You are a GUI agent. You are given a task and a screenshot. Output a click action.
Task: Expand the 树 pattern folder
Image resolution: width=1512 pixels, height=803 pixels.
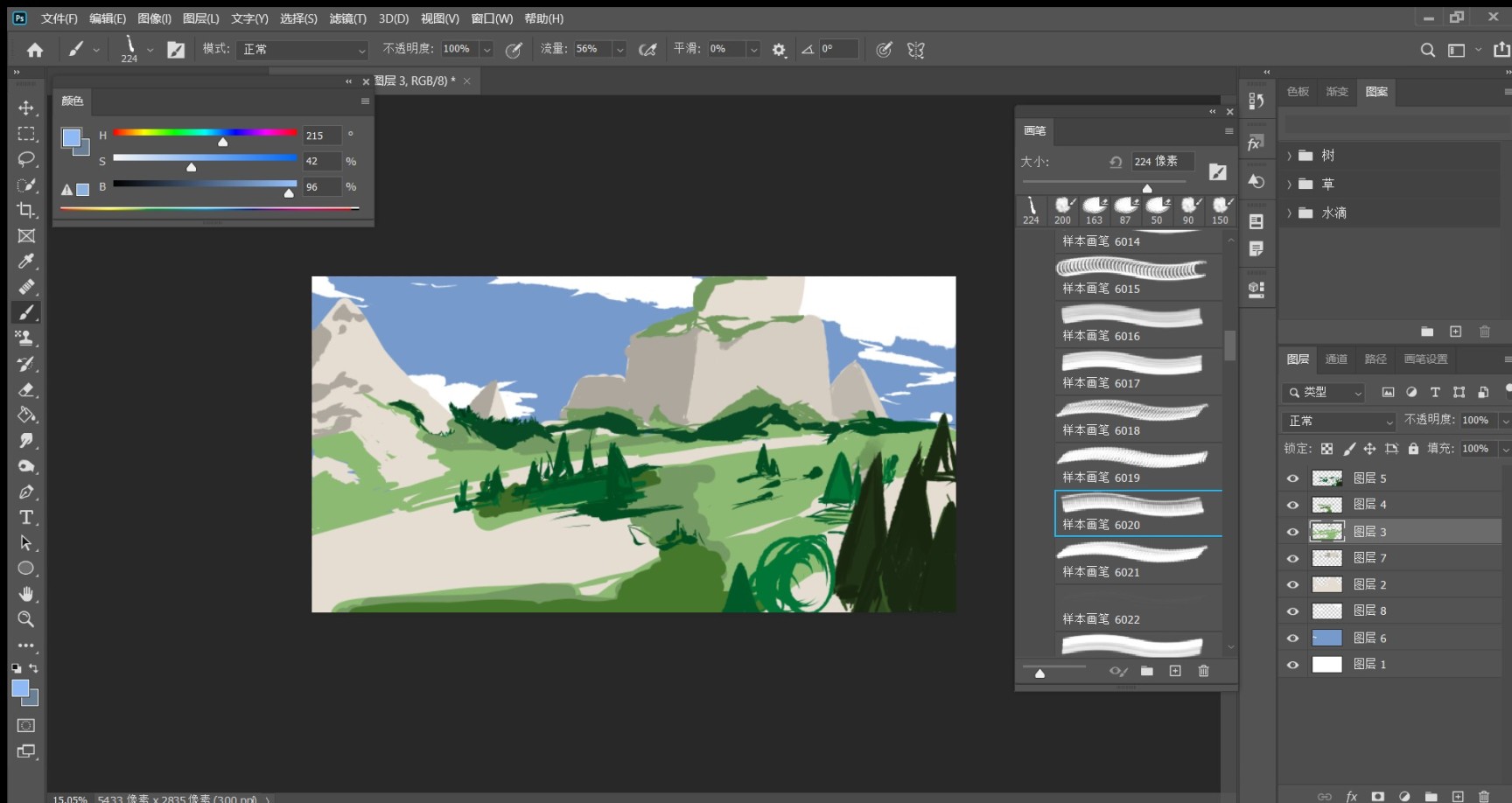(x=1289, y=156)
